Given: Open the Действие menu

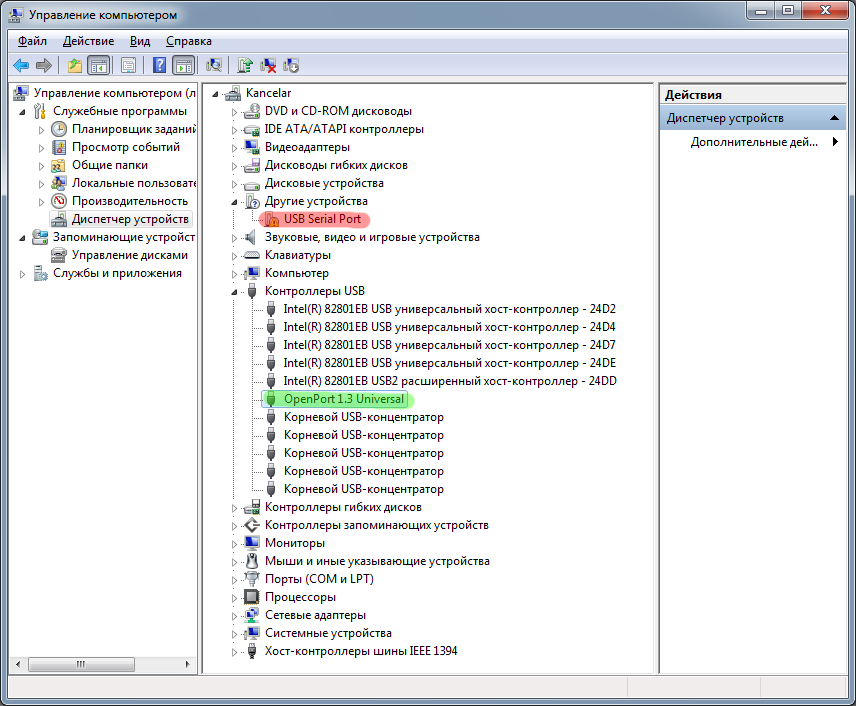Looking at the screenshot, I should 88,41.
